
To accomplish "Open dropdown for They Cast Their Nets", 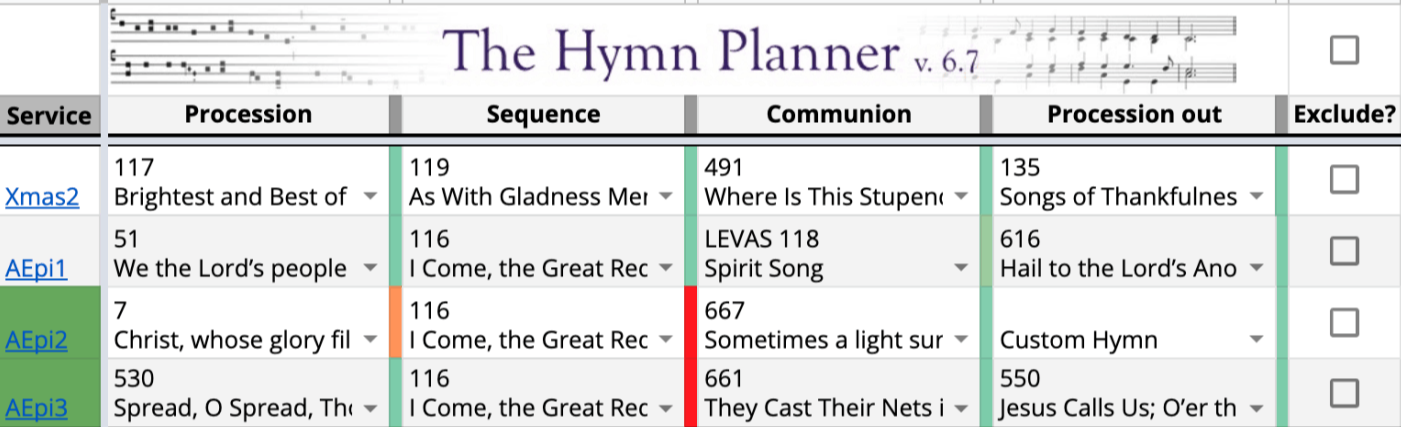I will 960,408.
